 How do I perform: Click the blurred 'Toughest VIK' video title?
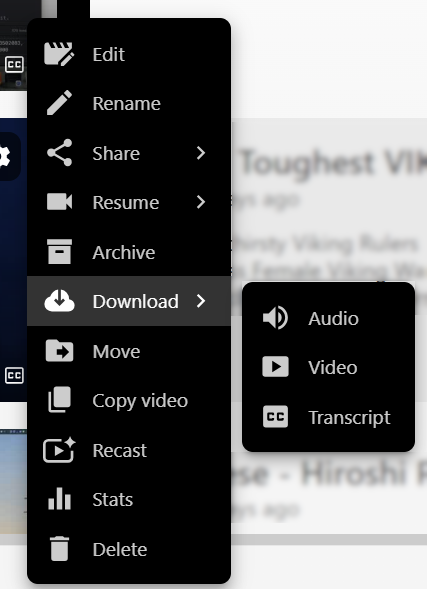point(333,163)
